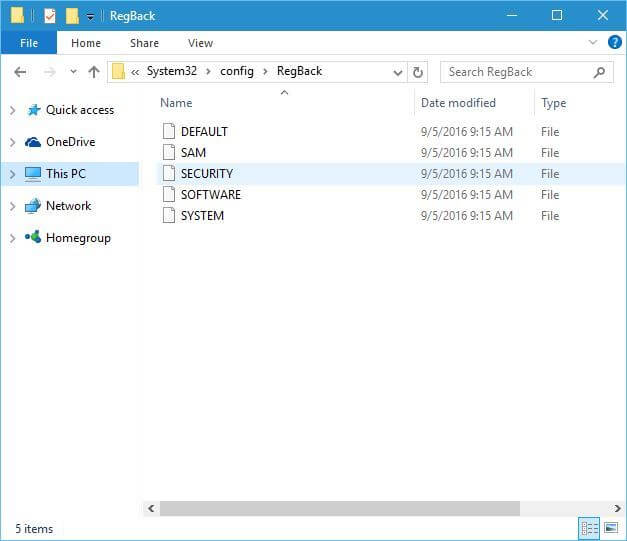The width and height of the screenshot is (627, 541).
Task: Expand the Homegroup tree node
Action: click(12, 238)
